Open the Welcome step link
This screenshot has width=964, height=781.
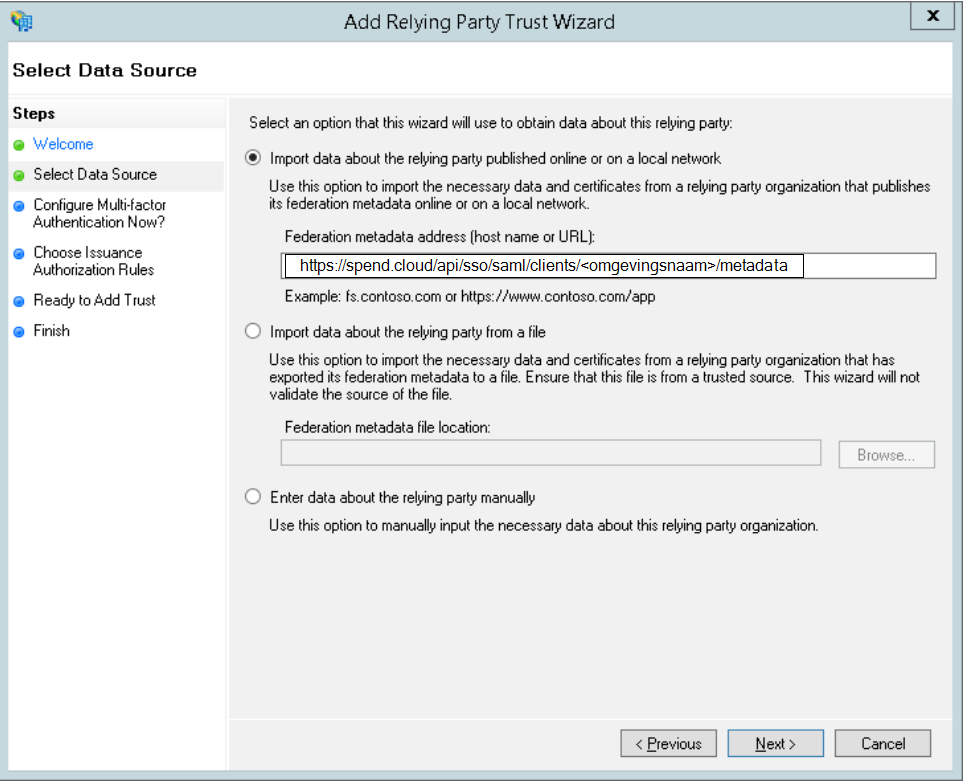coord(63,144)
